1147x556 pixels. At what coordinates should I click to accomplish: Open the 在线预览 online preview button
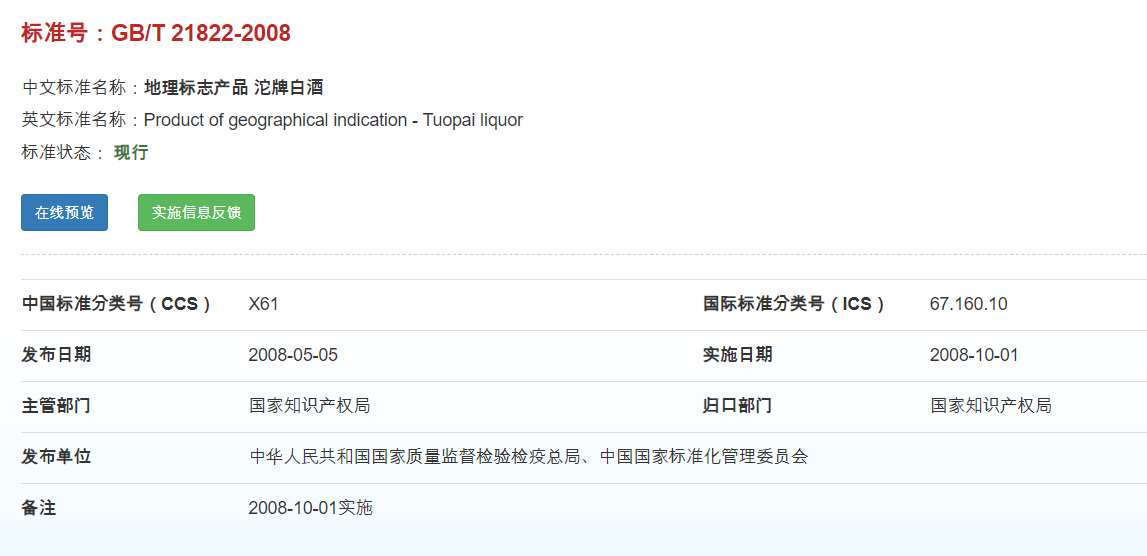(64, 212)
